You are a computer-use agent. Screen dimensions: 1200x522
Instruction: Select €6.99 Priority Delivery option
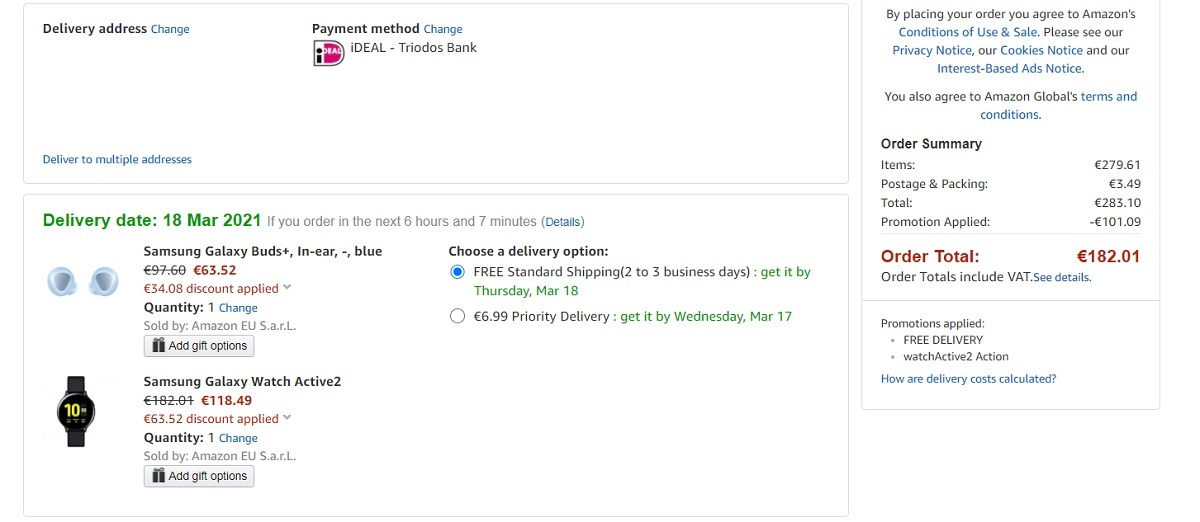tap(458, 317)
